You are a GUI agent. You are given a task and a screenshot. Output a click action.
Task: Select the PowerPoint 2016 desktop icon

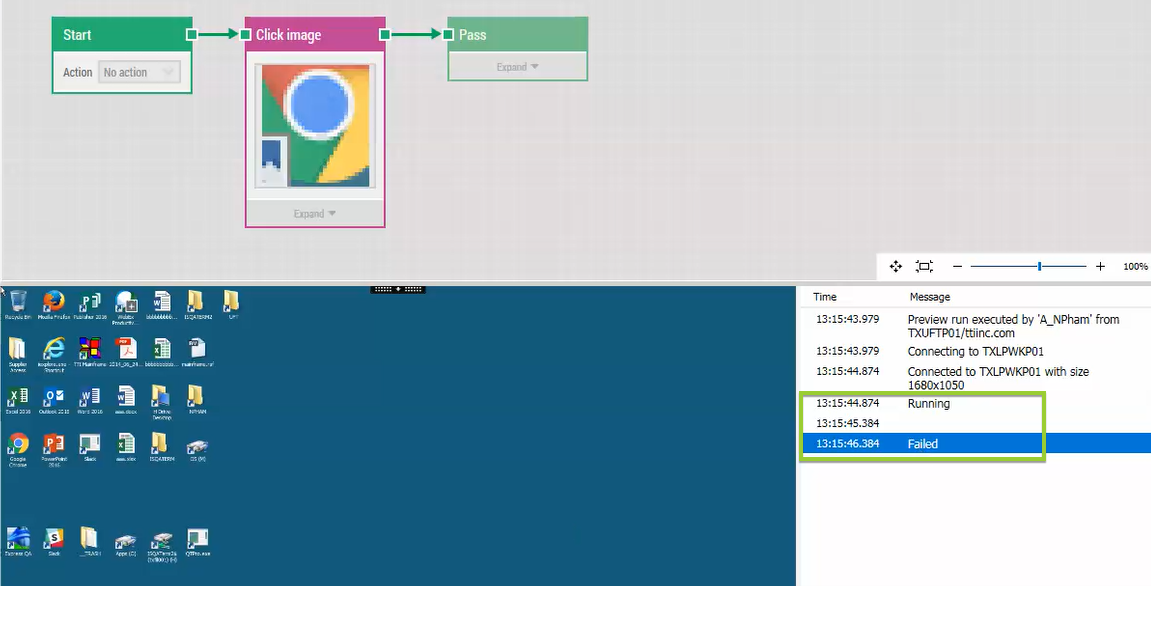pos(54,449)
